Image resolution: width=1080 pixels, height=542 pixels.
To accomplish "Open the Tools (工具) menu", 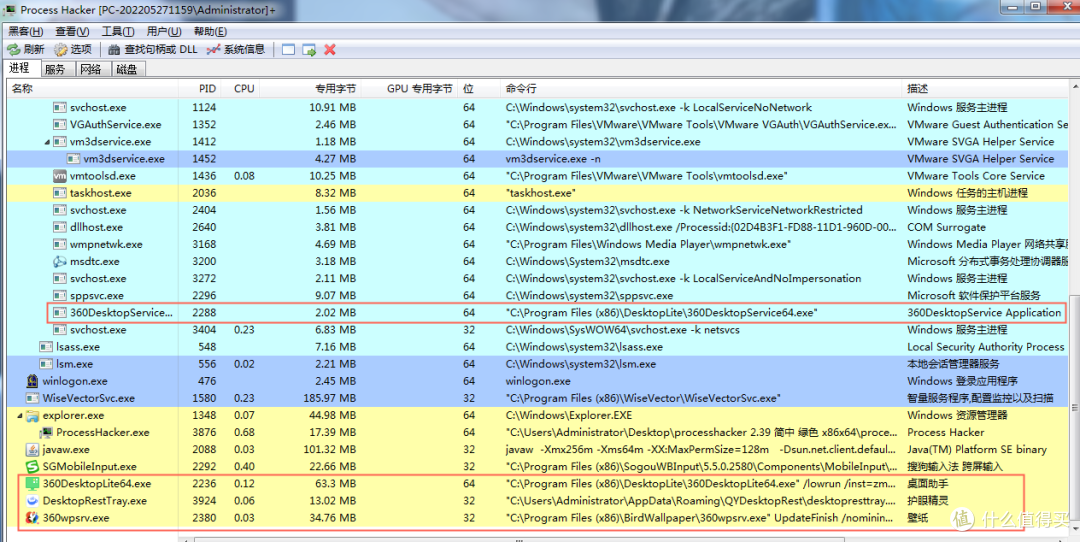I will (118, 32).
